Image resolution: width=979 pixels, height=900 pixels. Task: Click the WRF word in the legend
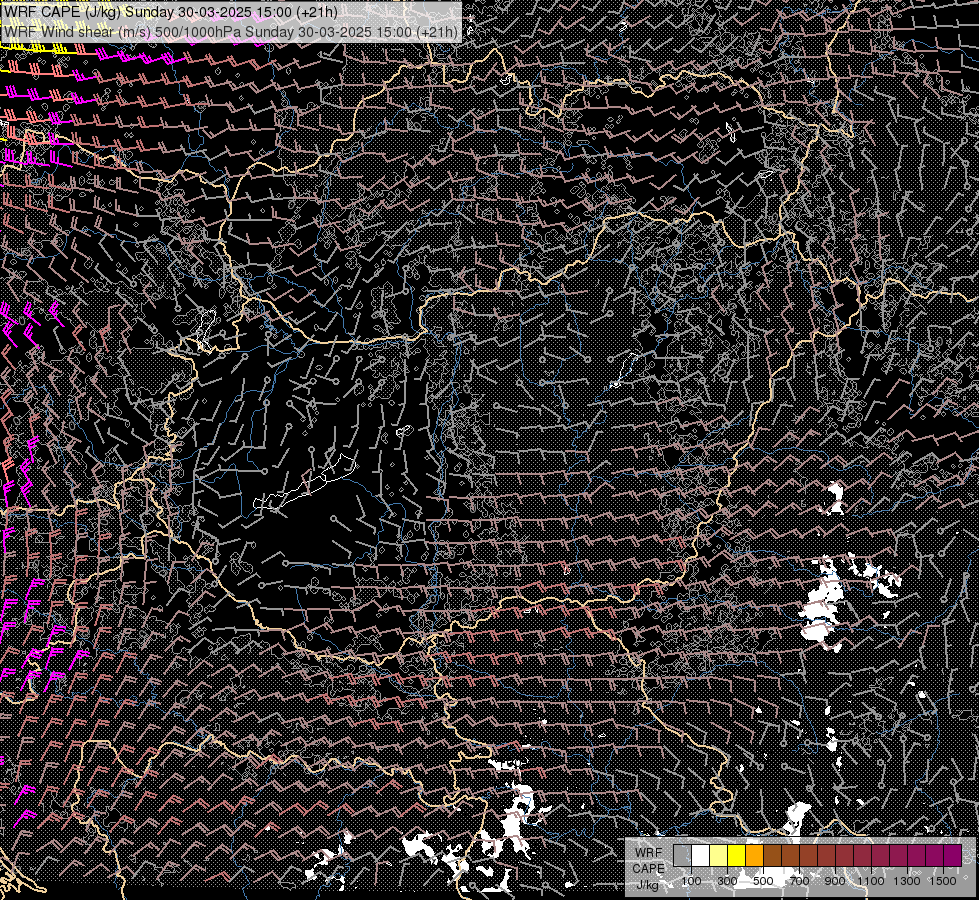649,853
